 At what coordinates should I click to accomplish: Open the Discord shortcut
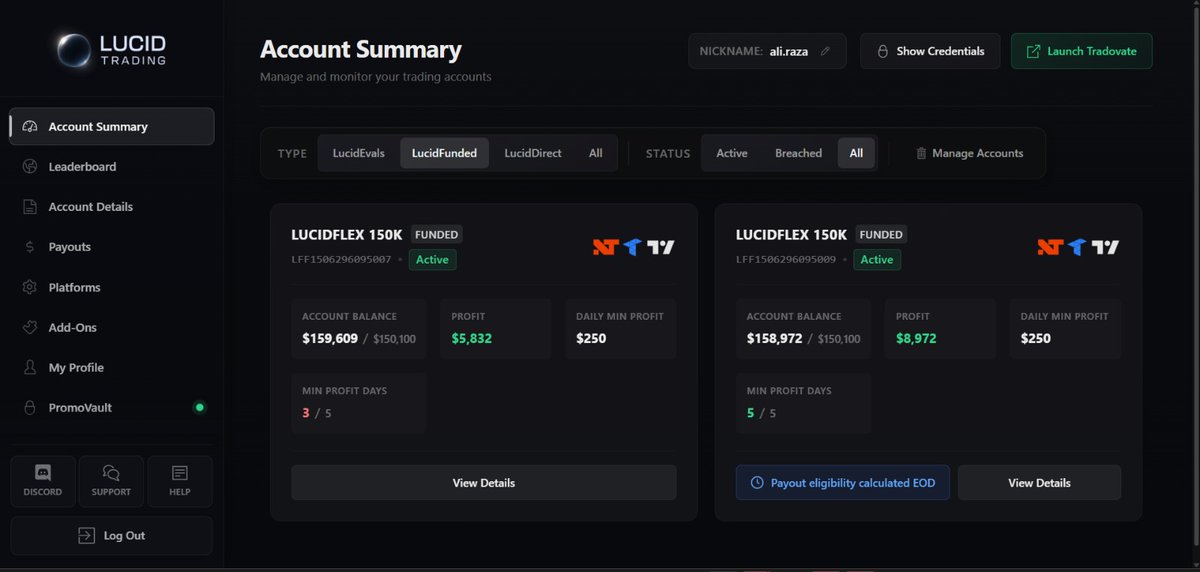43,481
